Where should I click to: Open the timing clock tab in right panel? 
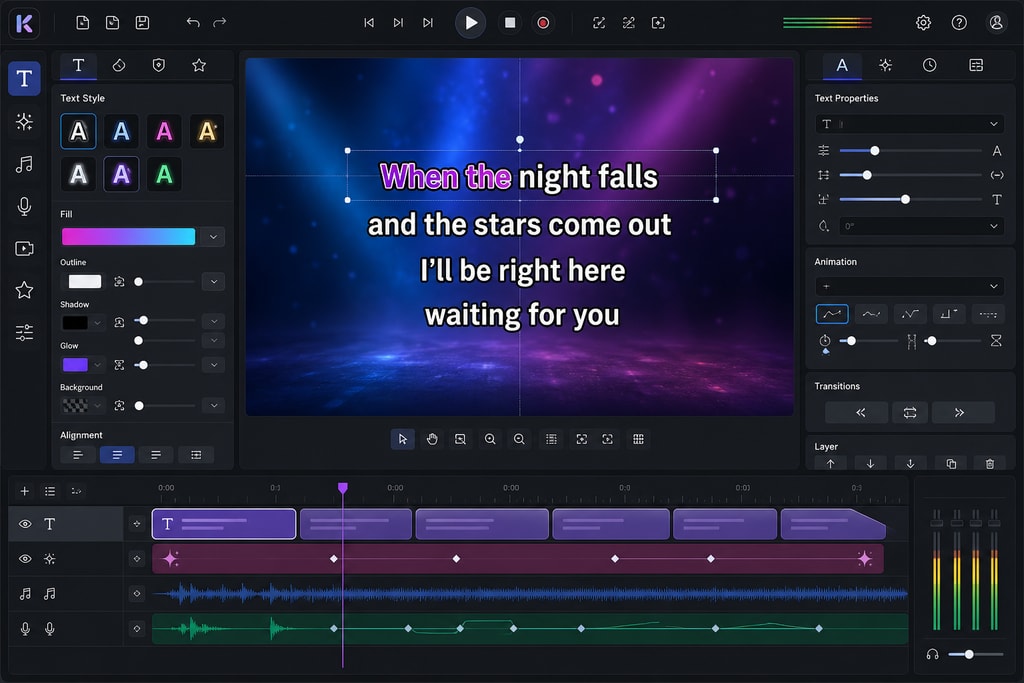tap(929, 65)
